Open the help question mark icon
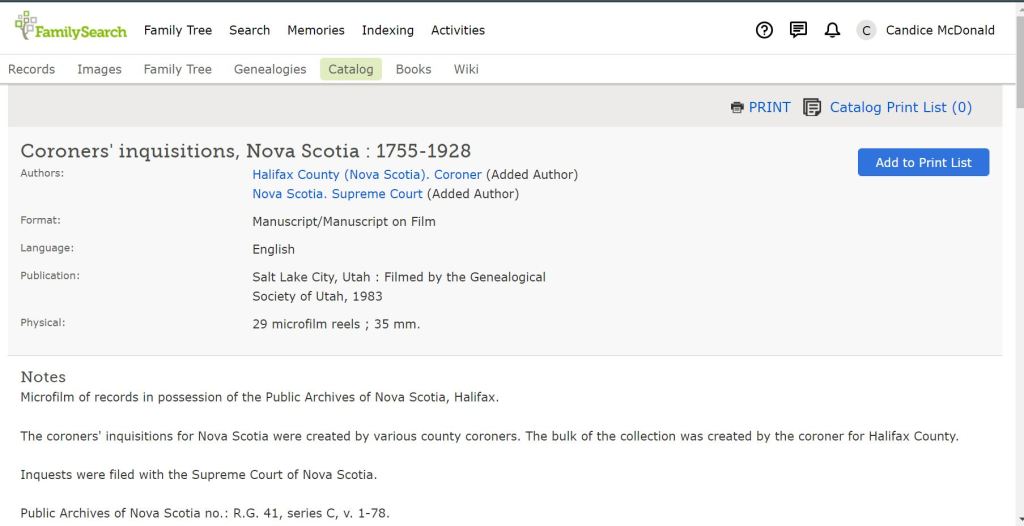 (764, 30)
